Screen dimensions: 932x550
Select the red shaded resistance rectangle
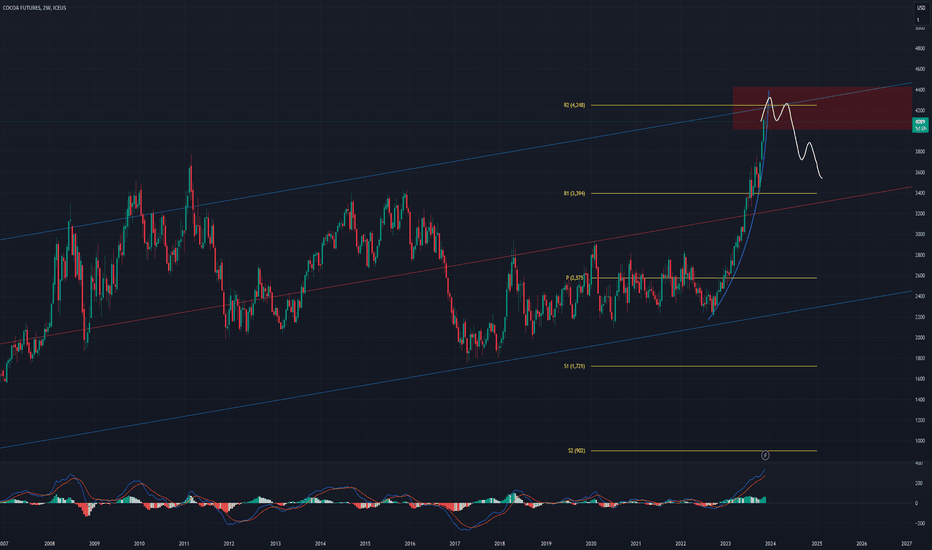[x=822, y=108]
